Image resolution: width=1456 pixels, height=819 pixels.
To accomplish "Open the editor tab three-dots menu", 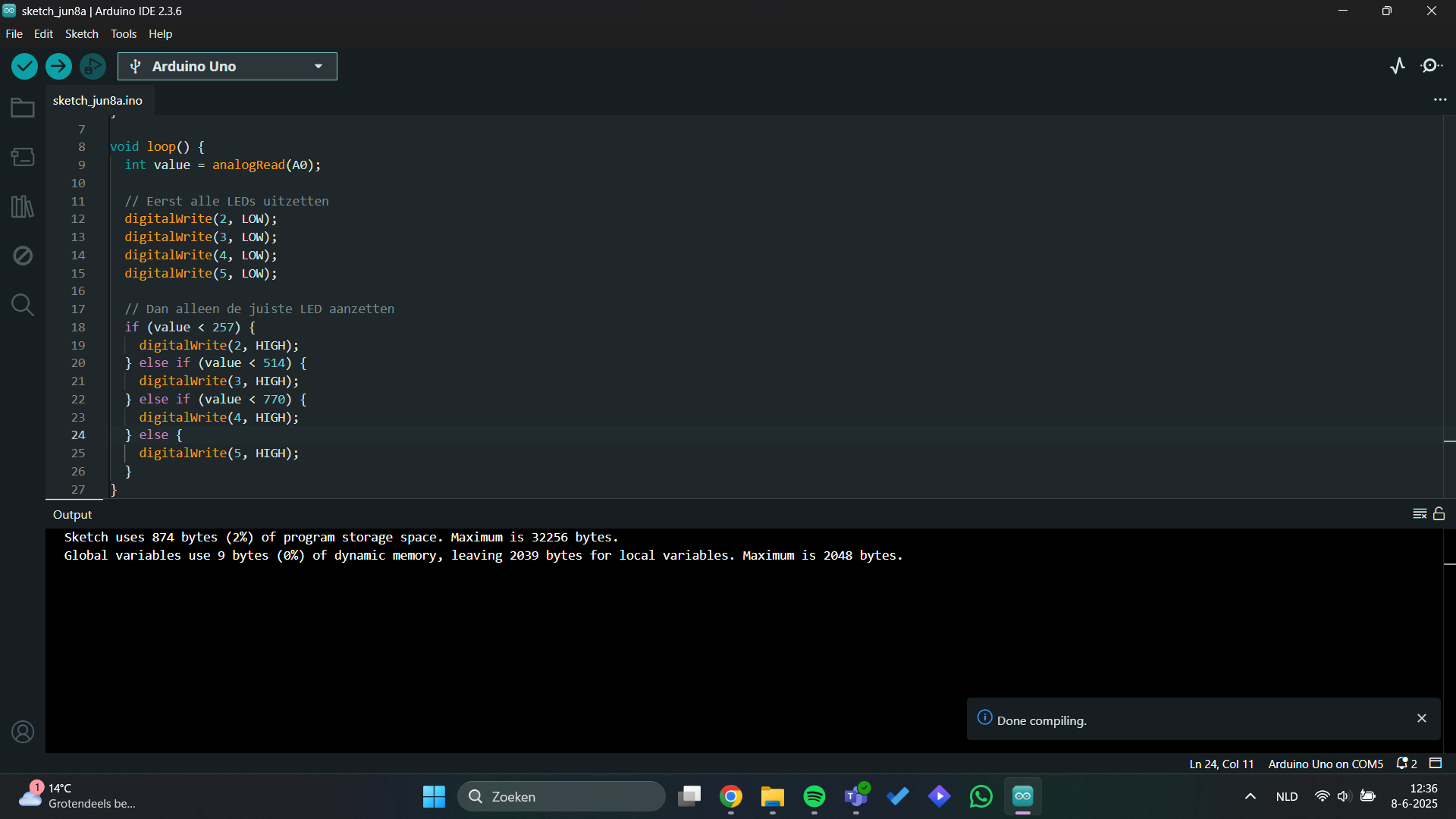I will pyautogui.click(x=1440, y=100).
